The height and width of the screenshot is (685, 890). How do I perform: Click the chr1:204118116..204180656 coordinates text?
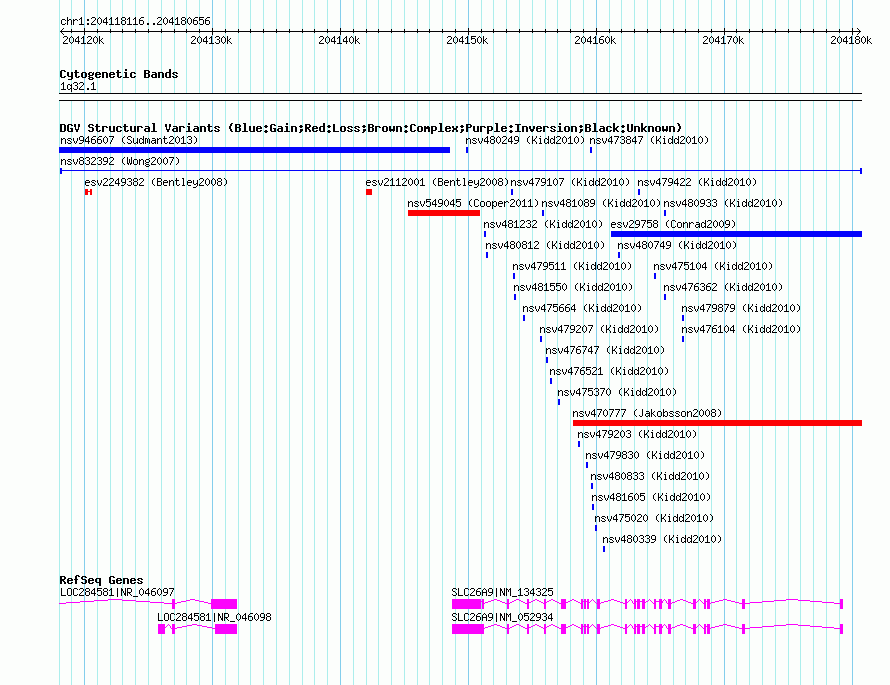tap(135, 22)
